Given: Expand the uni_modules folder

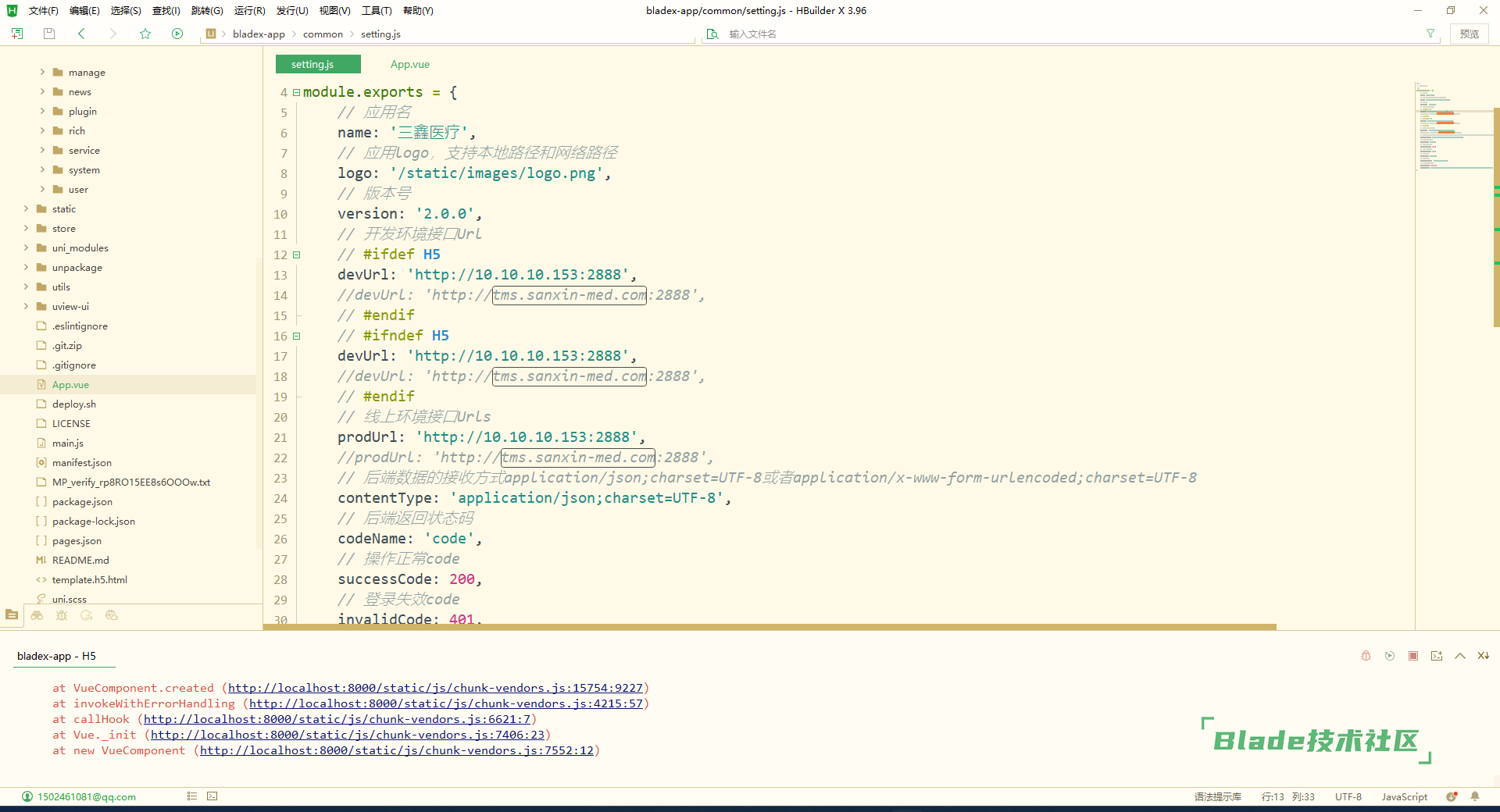Looking at the screenshot, I should 26,248.
